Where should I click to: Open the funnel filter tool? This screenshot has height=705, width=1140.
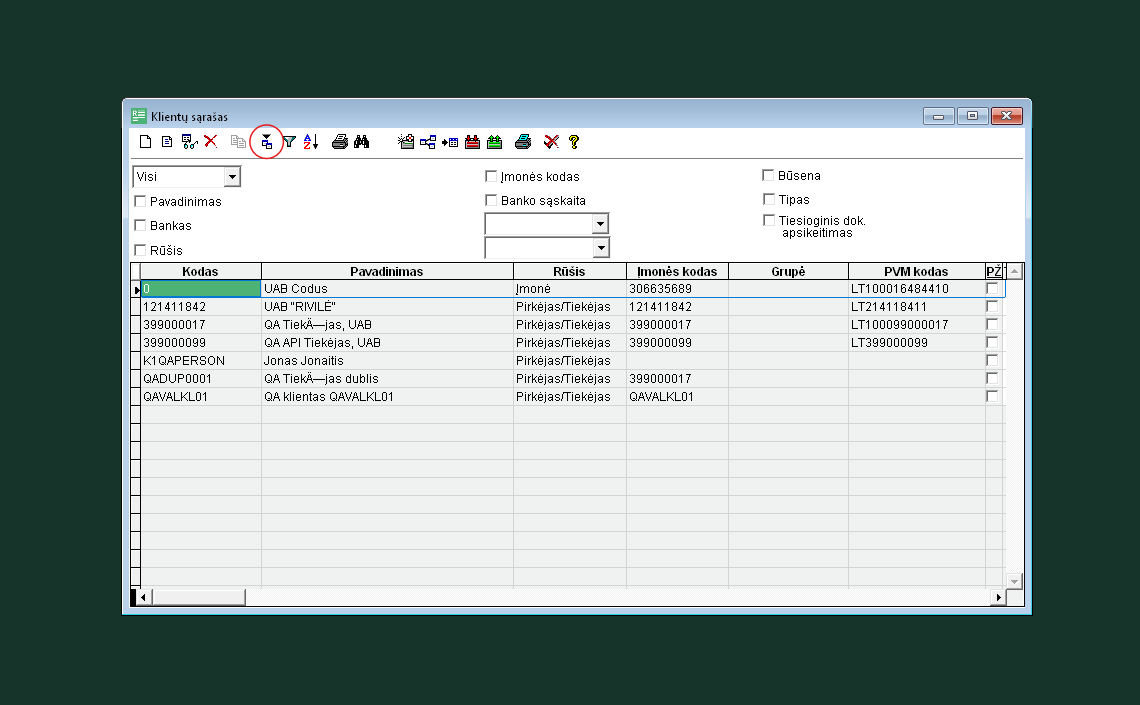coord(289,142)
